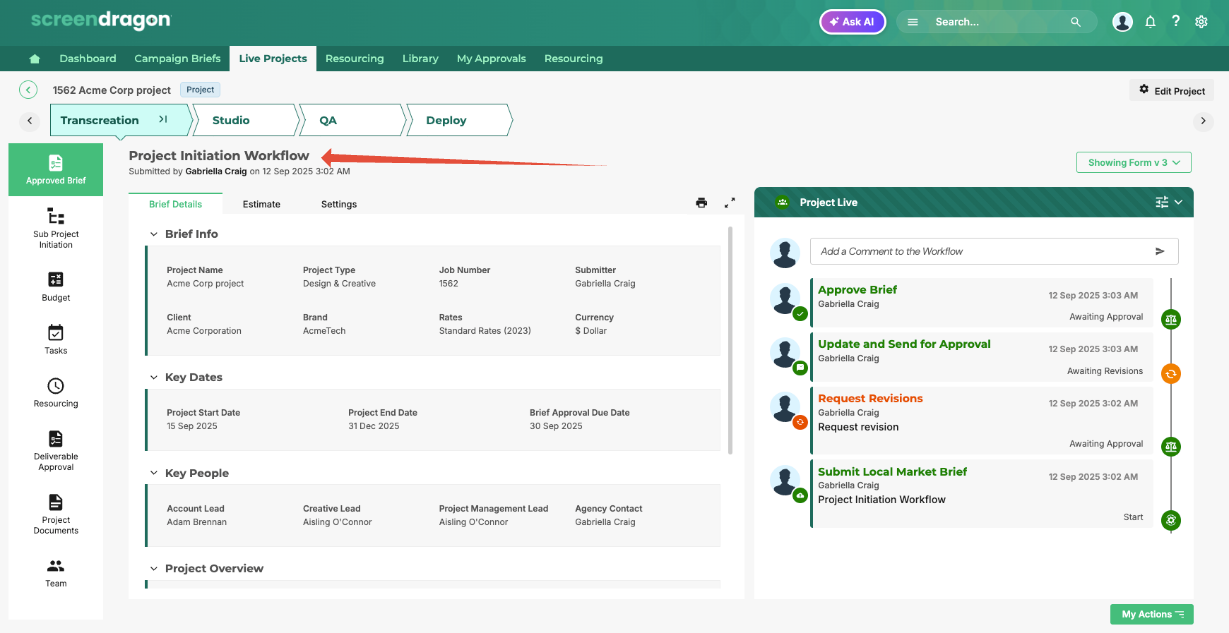
Task: Open the Budget sidebar item
Action: [56, 285]
